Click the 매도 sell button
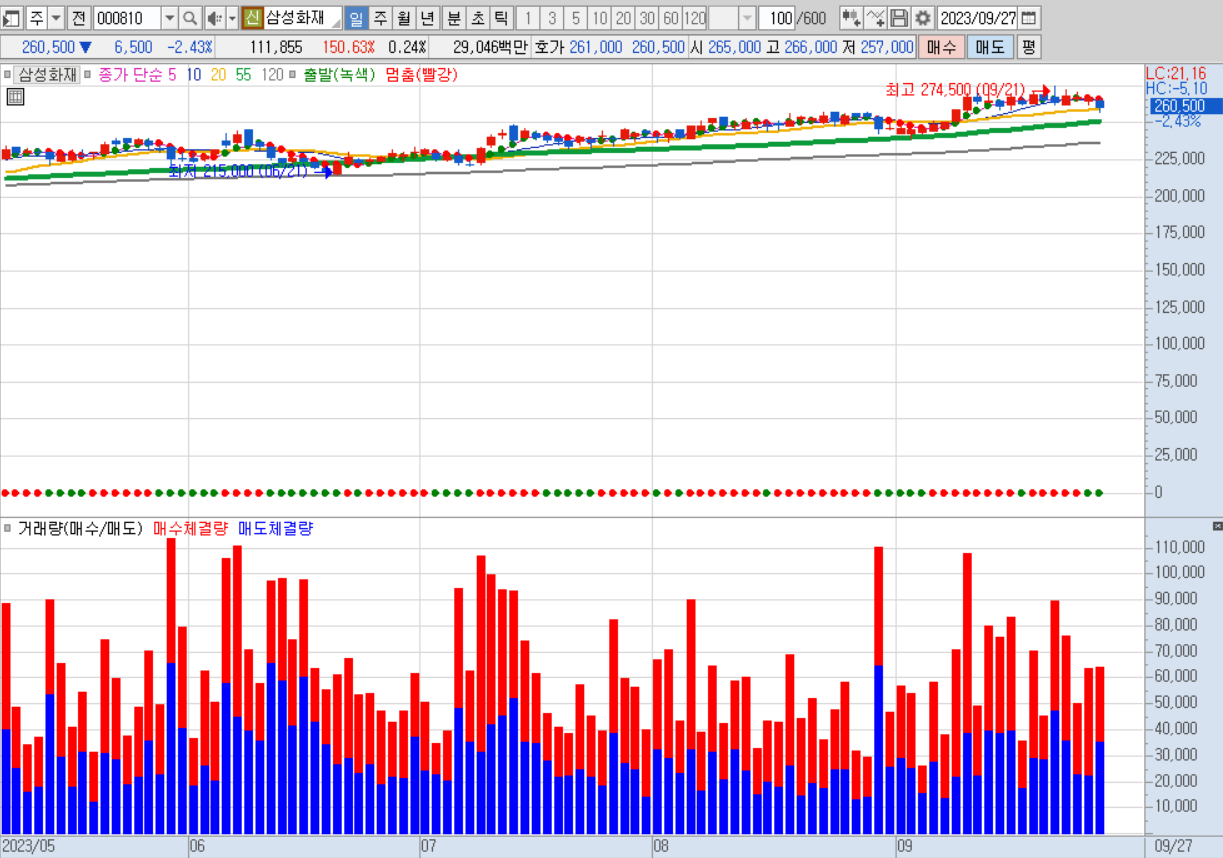Viewport: 1223px width, 858px height. click(990, 47)
